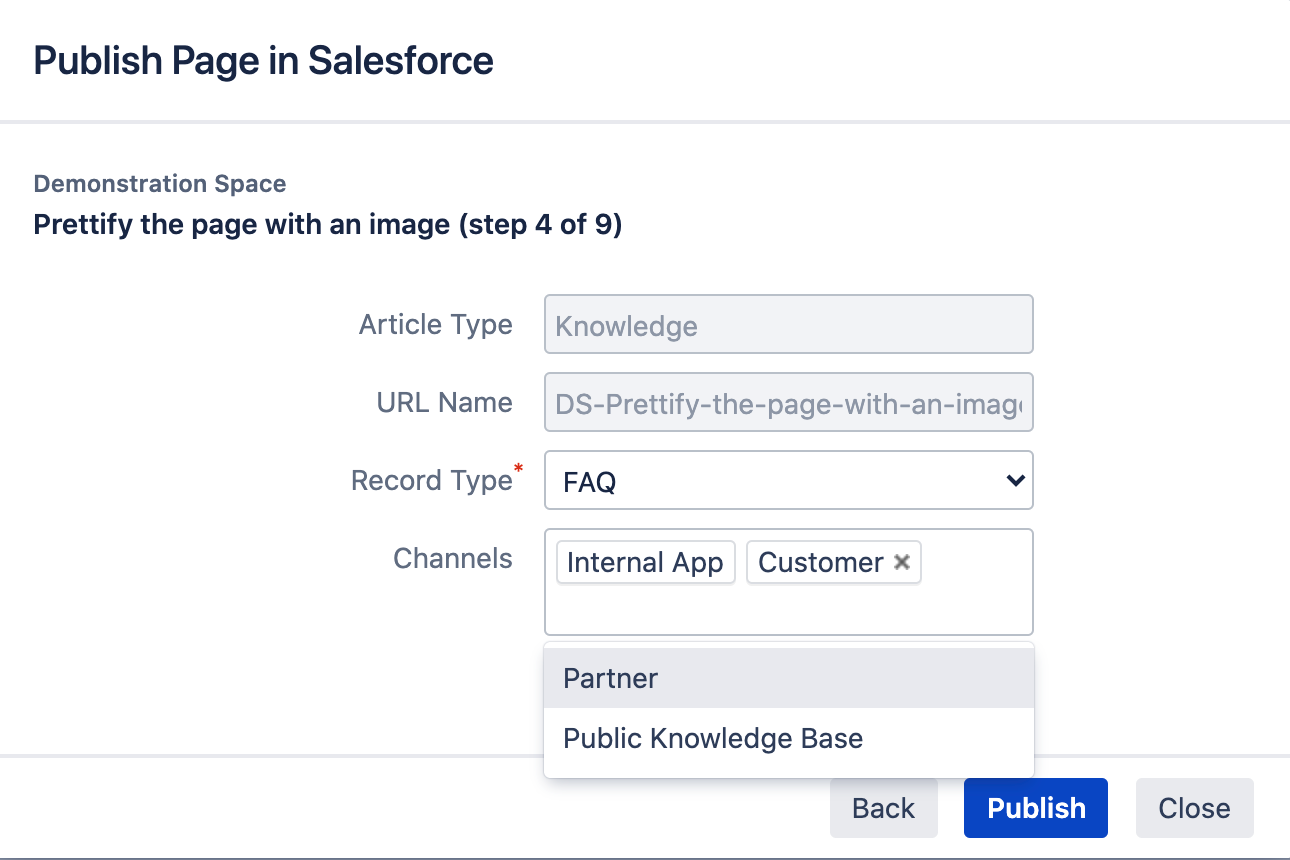Click the URL Name field label
The height and width of the screenshot is (860, 1290).
coord(444,403)
